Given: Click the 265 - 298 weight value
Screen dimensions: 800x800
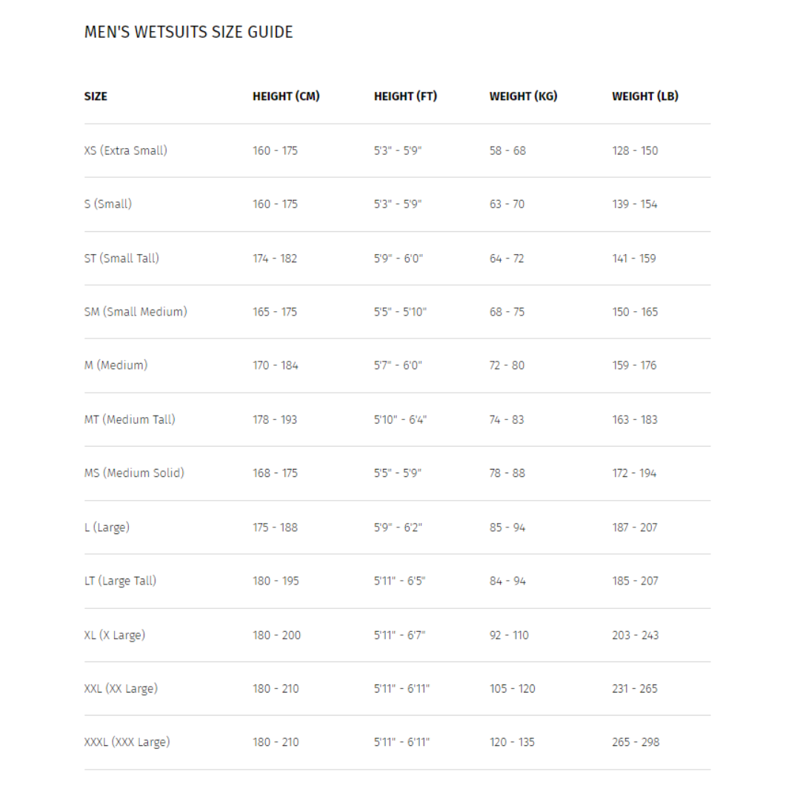Looking at the screenshot, I should (636, 742).
